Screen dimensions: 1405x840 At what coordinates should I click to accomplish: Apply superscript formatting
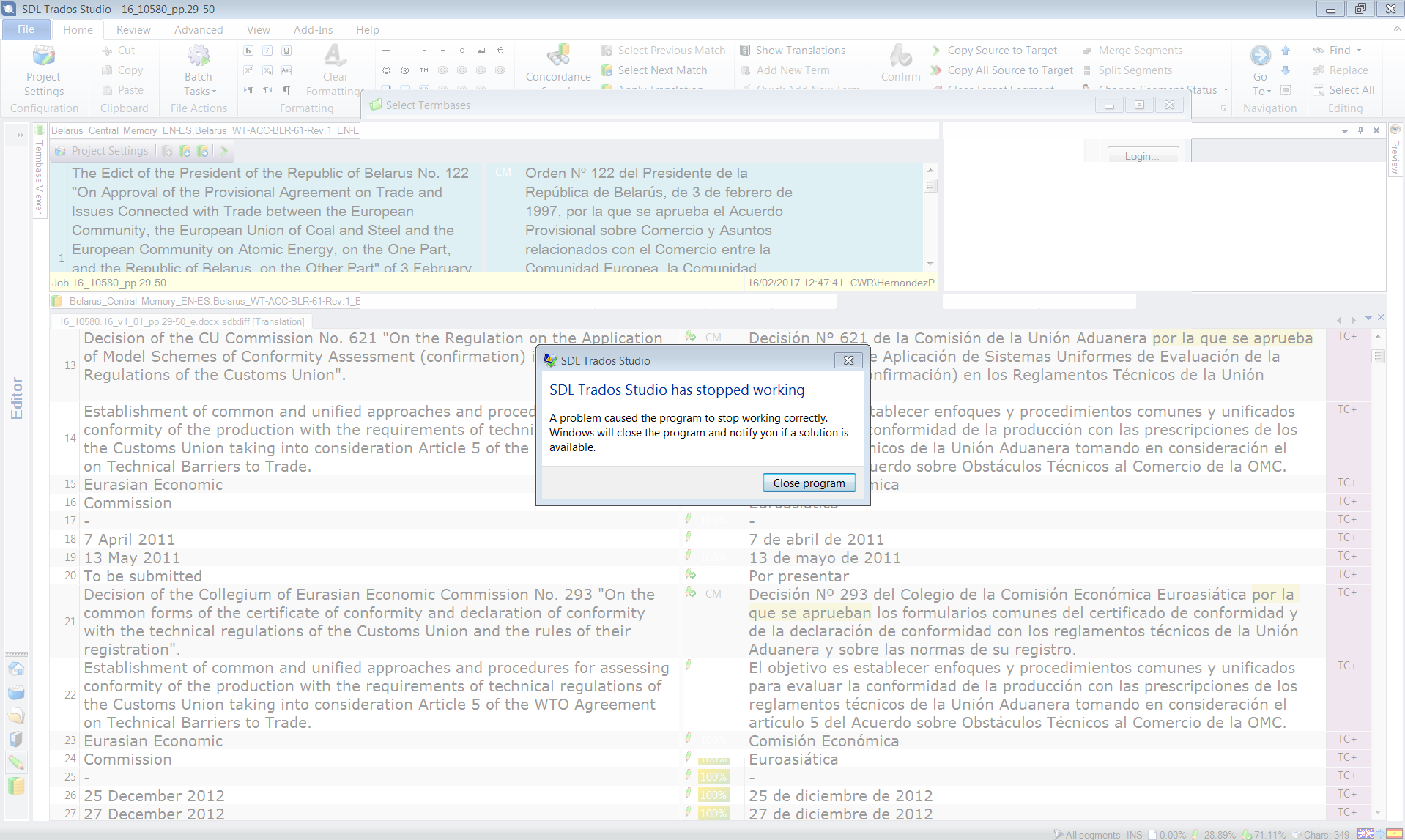[x=248, y=70]
